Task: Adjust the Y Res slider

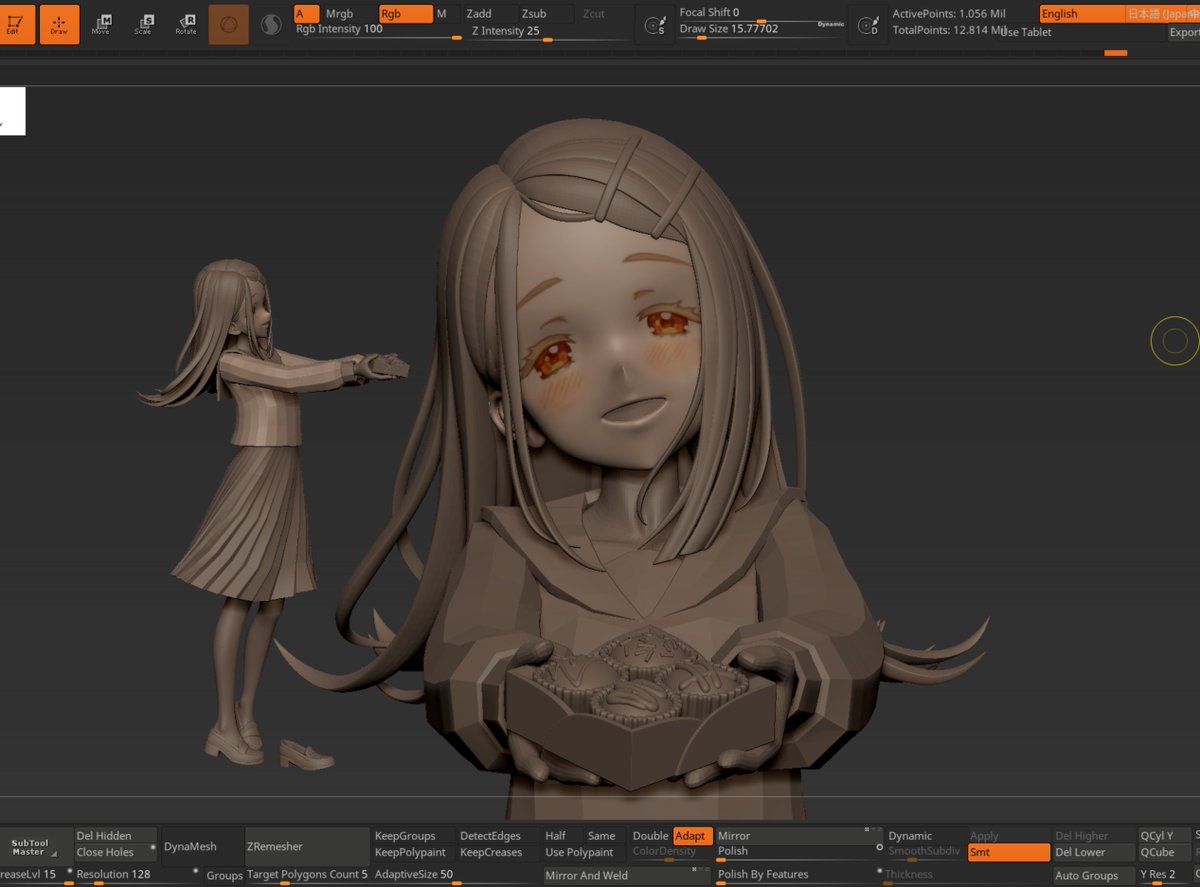Action: point(1164,875)
